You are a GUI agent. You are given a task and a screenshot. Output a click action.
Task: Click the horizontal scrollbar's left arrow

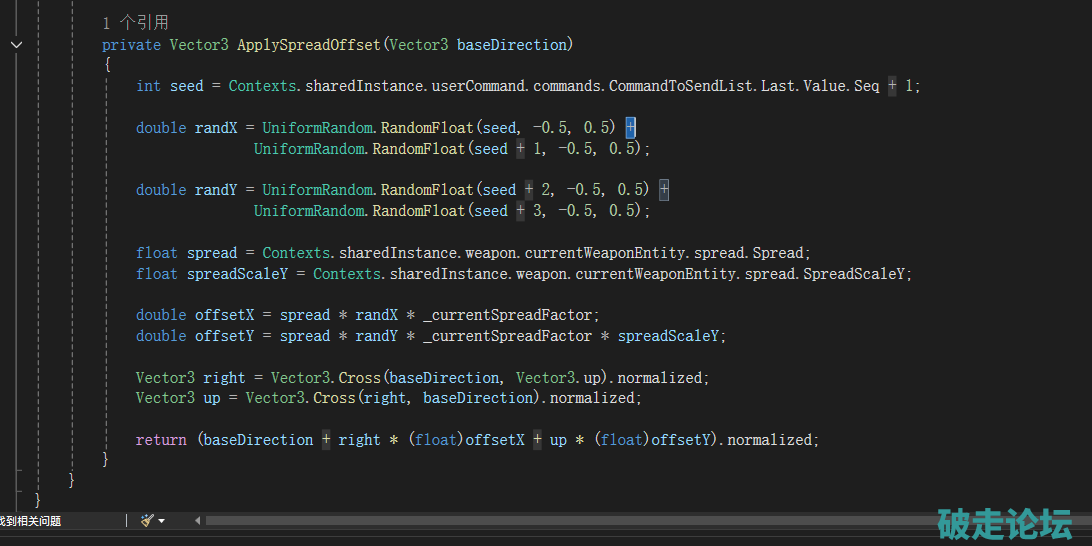pos(197,520)
